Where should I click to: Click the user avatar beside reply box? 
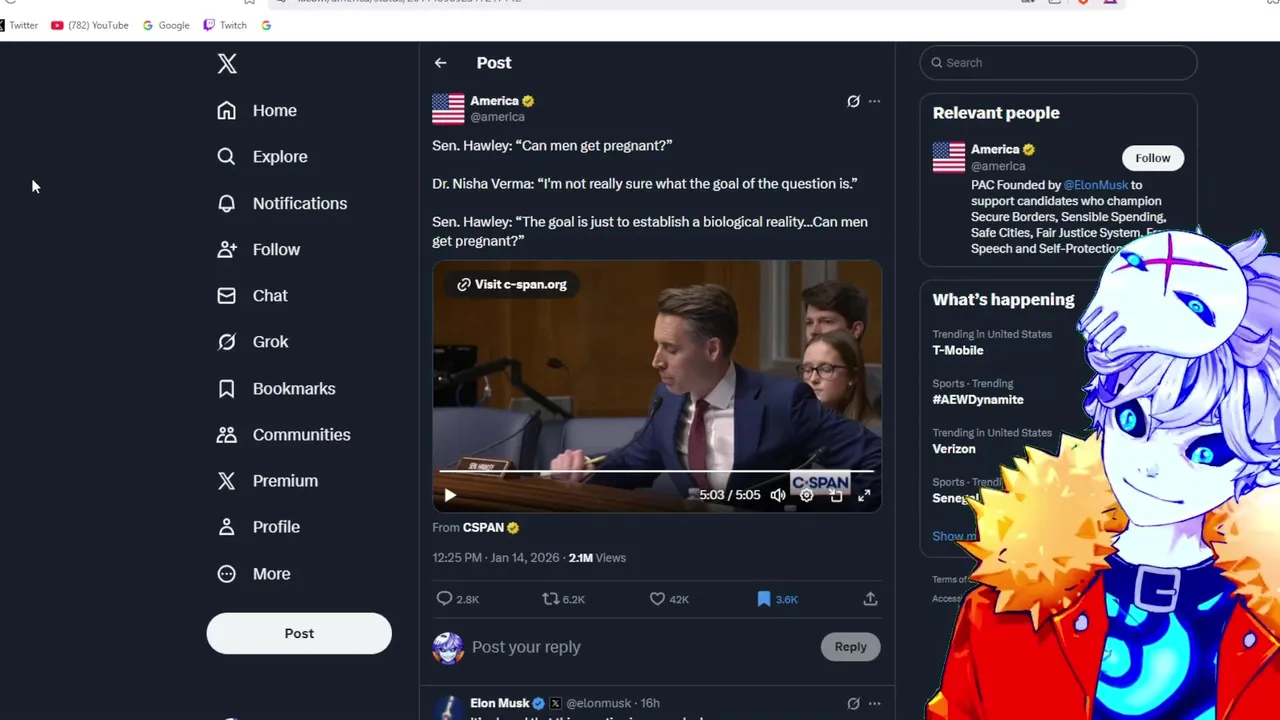[x=448, y=647]
